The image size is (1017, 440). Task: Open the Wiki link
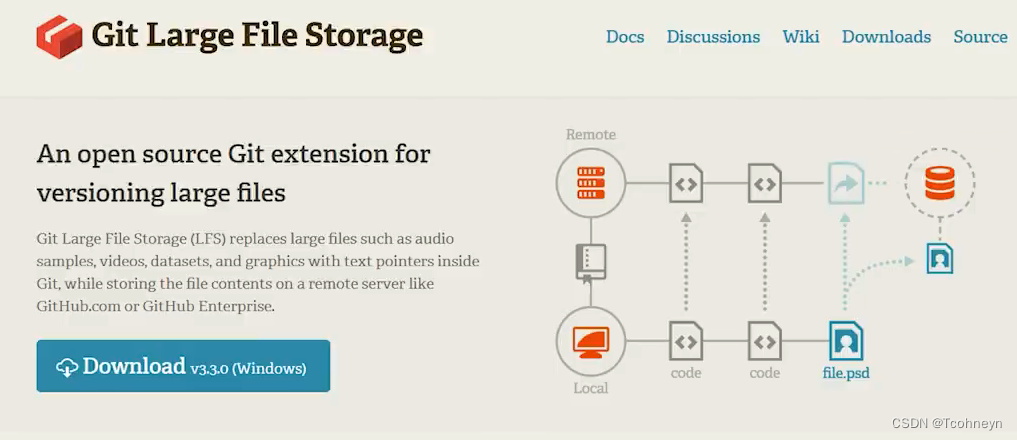click(x=800, y=37)
